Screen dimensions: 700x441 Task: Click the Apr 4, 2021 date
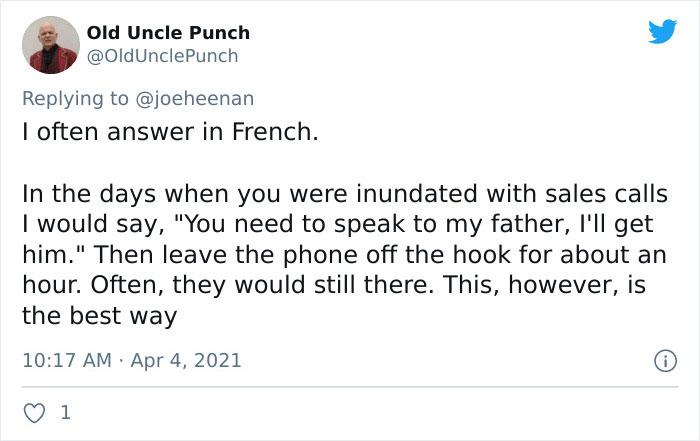pyautogui.click(x=184, y=360)
